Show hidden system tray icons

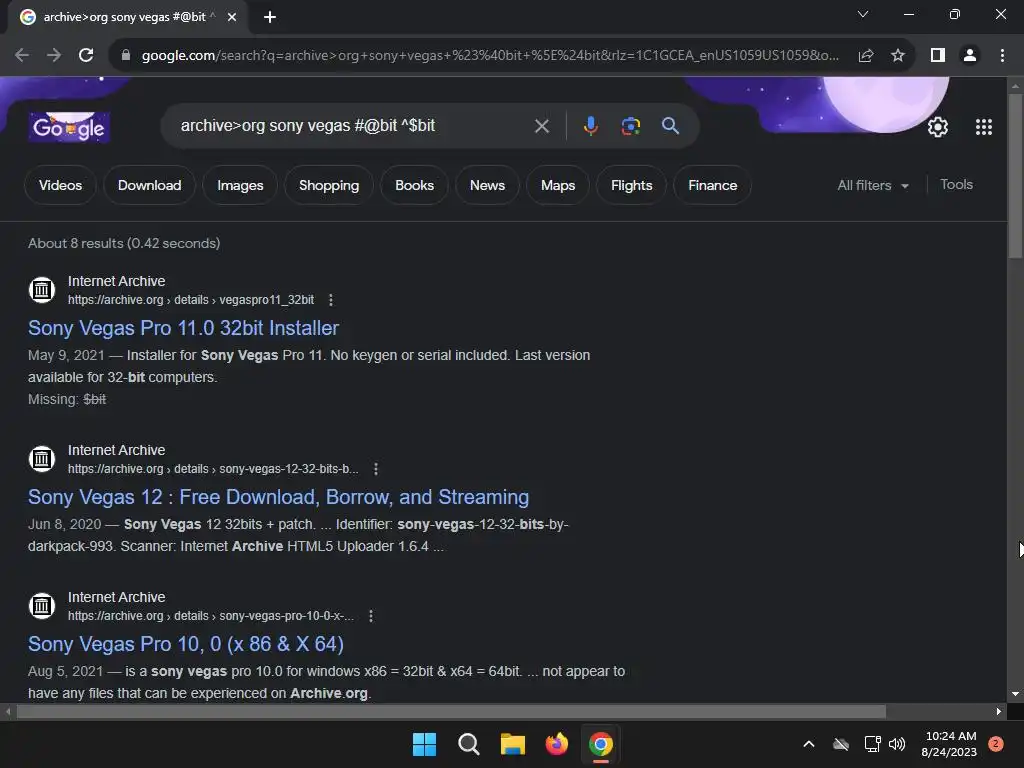pyautogui.click(x=808, y=744)
